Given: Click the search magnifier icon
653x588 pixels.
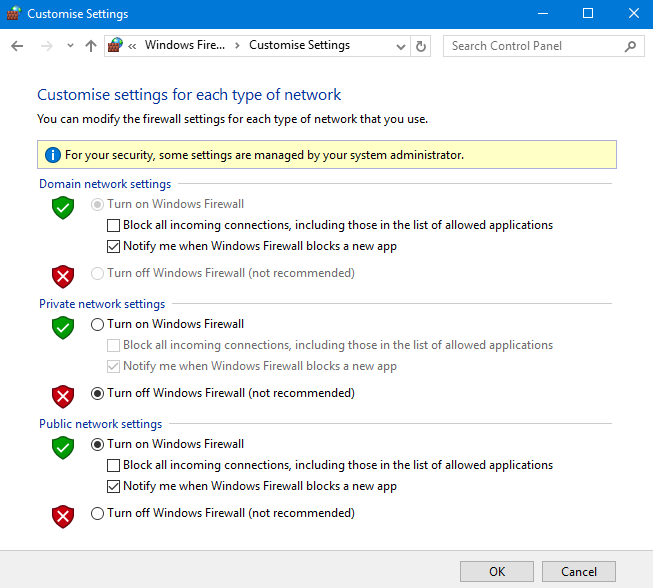Looking at the screenshot, I should pos(631,46).
